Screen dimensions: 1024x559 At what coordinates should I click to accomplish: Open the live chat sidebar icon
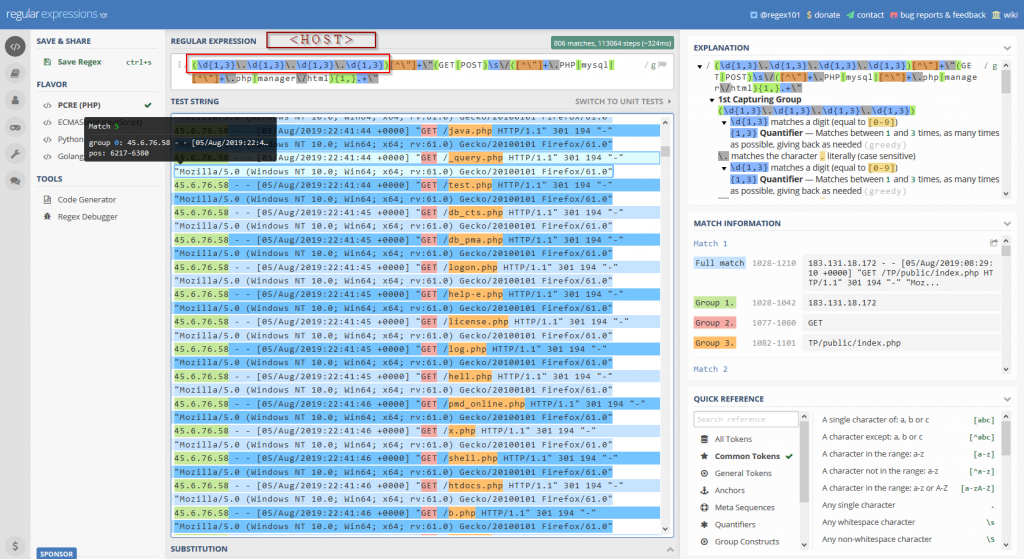[x=15, y=181]
